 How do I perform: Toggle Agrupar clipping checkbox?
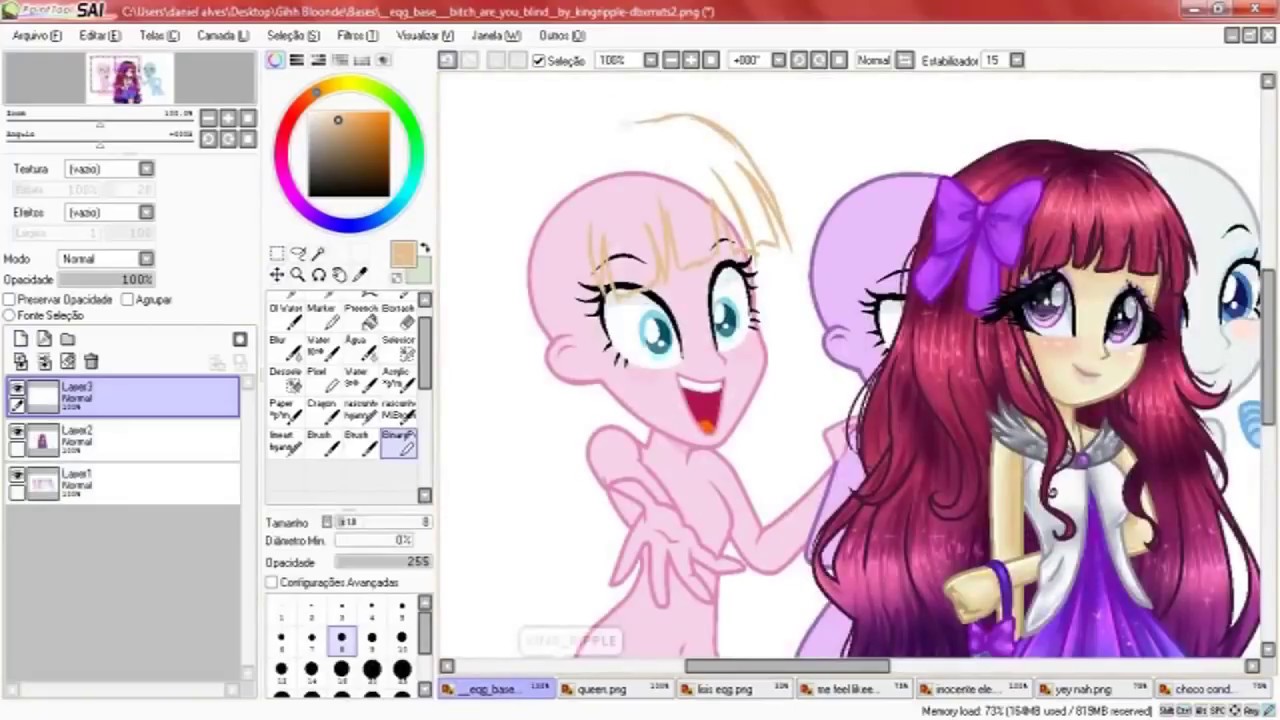(x=127, y=299)
